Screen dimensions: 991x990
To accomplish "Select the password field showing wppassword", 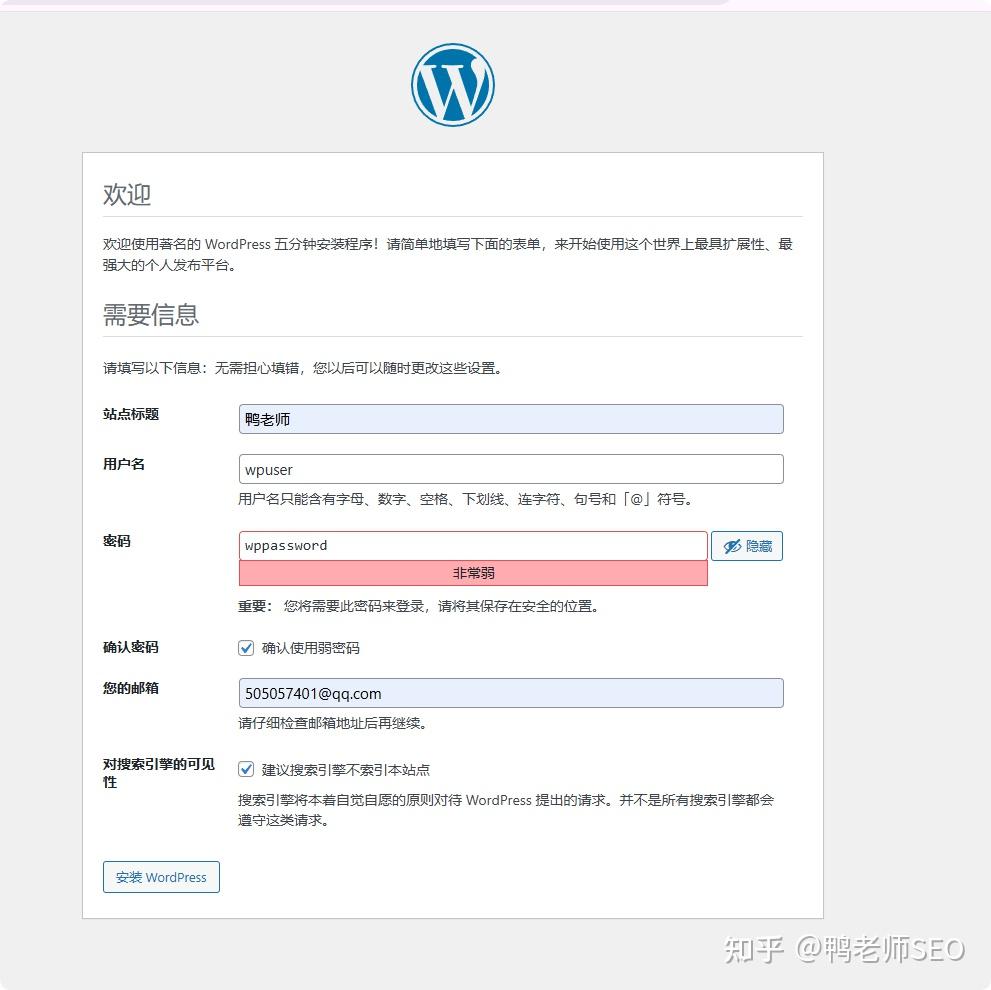I will pyautogui.click(x=472, y=545).
